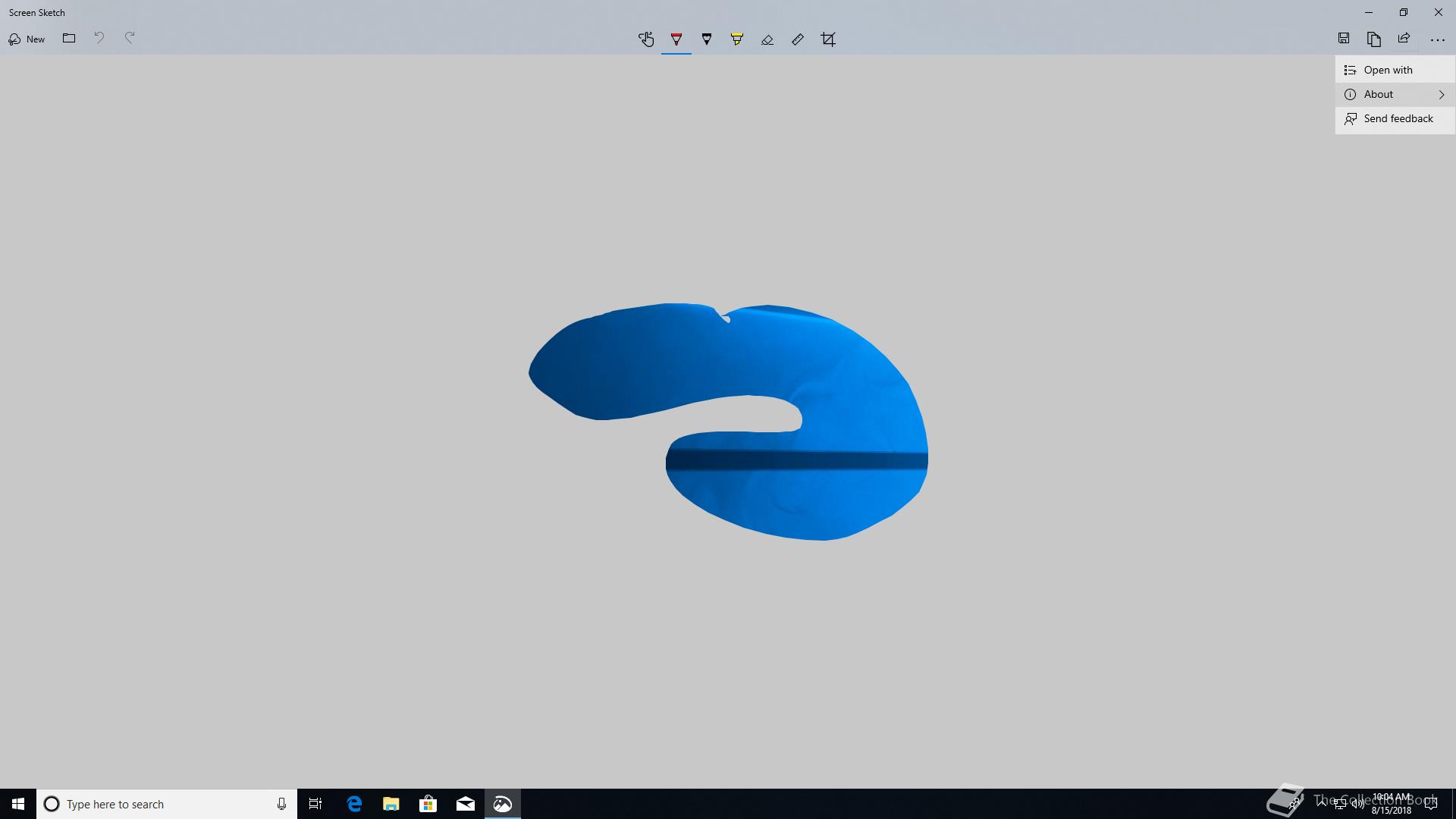This screenshot has width=1456, height=819.
Task: Launch Microsoft Edge from the taskbar
Action: (x=354, y=804)
